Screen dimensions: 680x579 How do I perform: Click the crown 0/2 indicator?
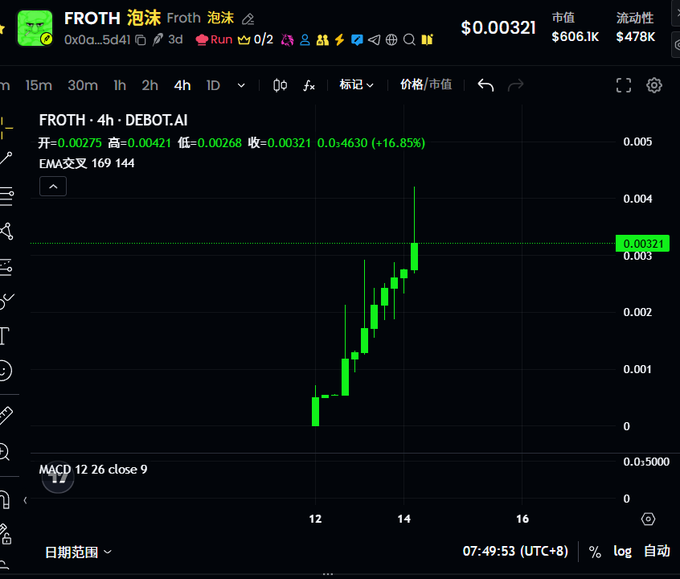[255, 39]
